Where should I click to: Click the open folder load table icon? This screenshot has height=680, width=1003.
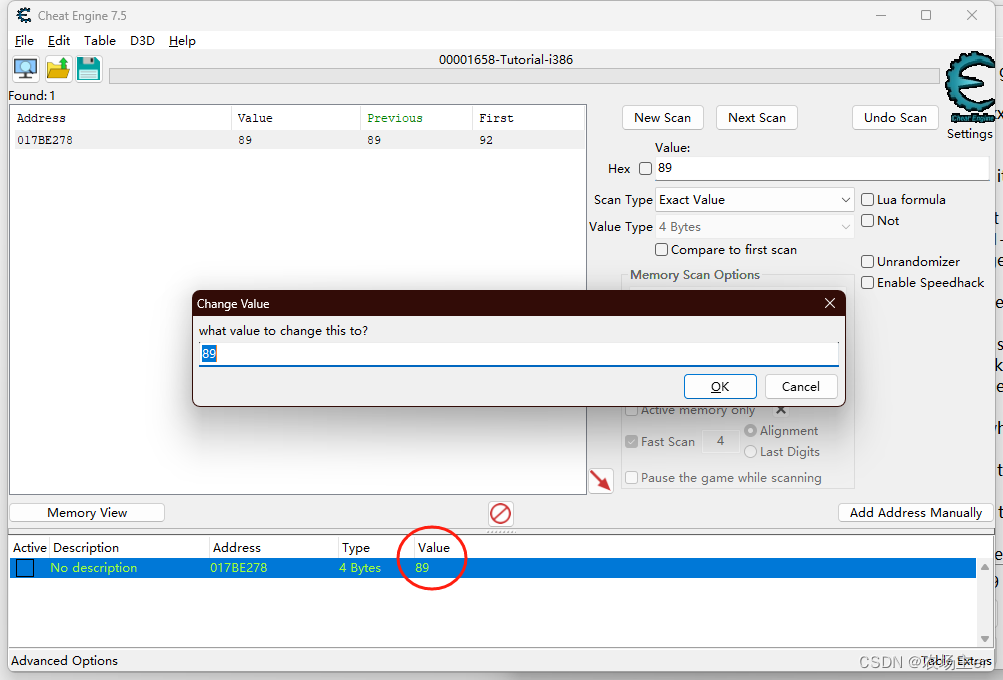pos(58,68)
